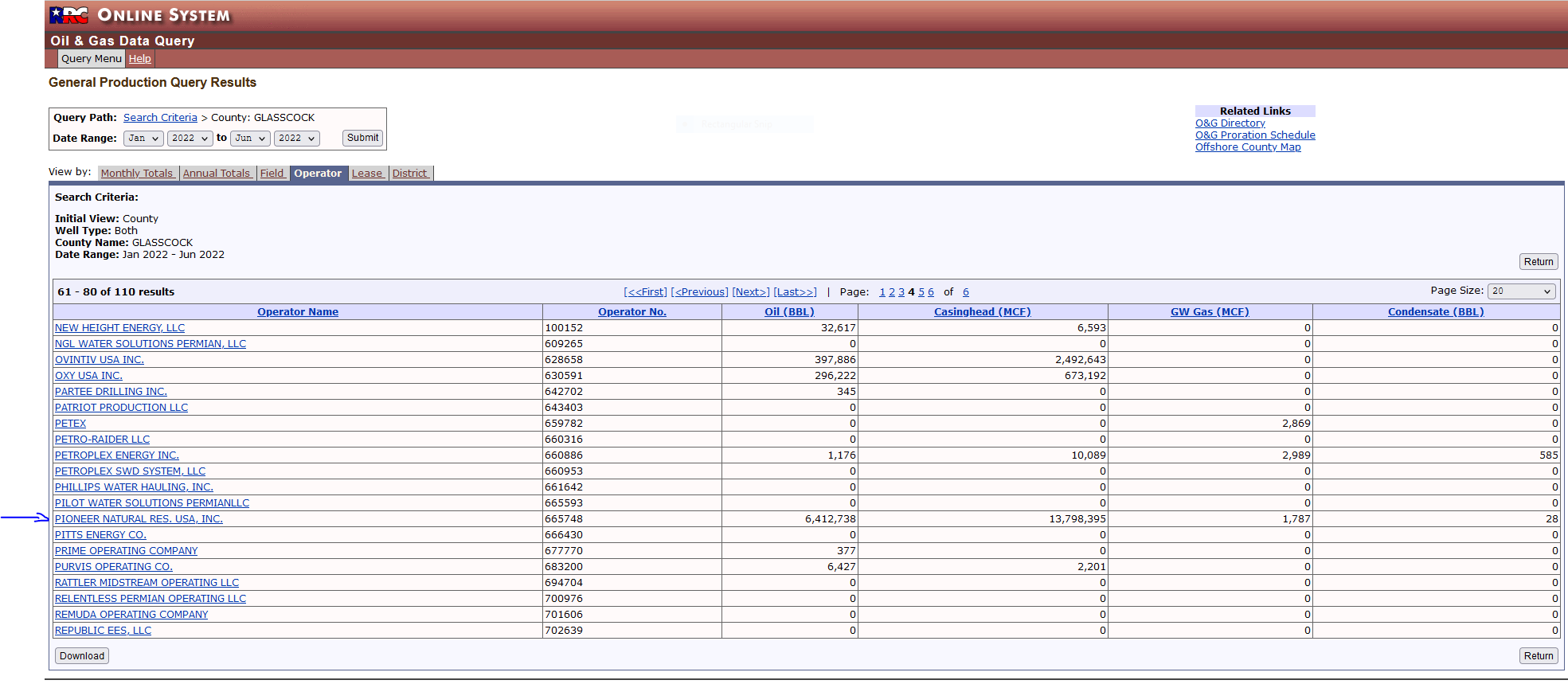Open the Help menu link
Screen dimensions: 1568x684
point(140,59)
